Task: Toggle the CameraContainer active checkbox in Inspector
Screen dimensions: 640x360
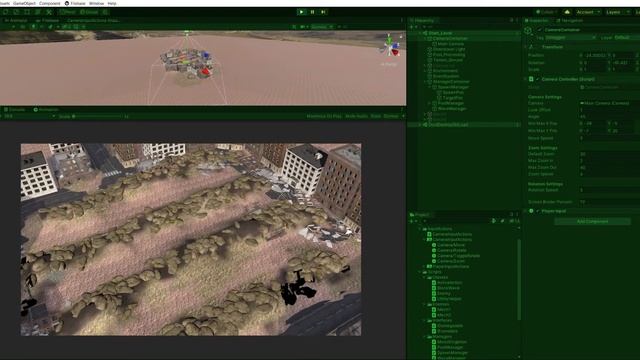Action: click(540, 30)
